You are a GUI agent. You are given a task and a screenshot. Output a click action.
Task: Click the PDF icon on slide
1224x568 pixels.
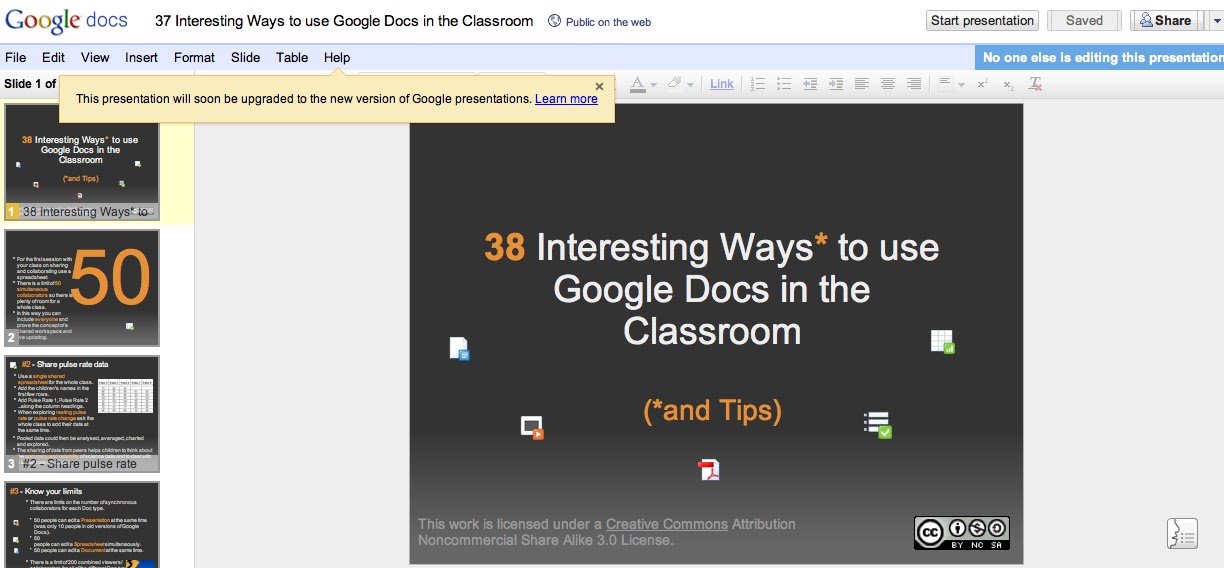(x=709, y=469)
